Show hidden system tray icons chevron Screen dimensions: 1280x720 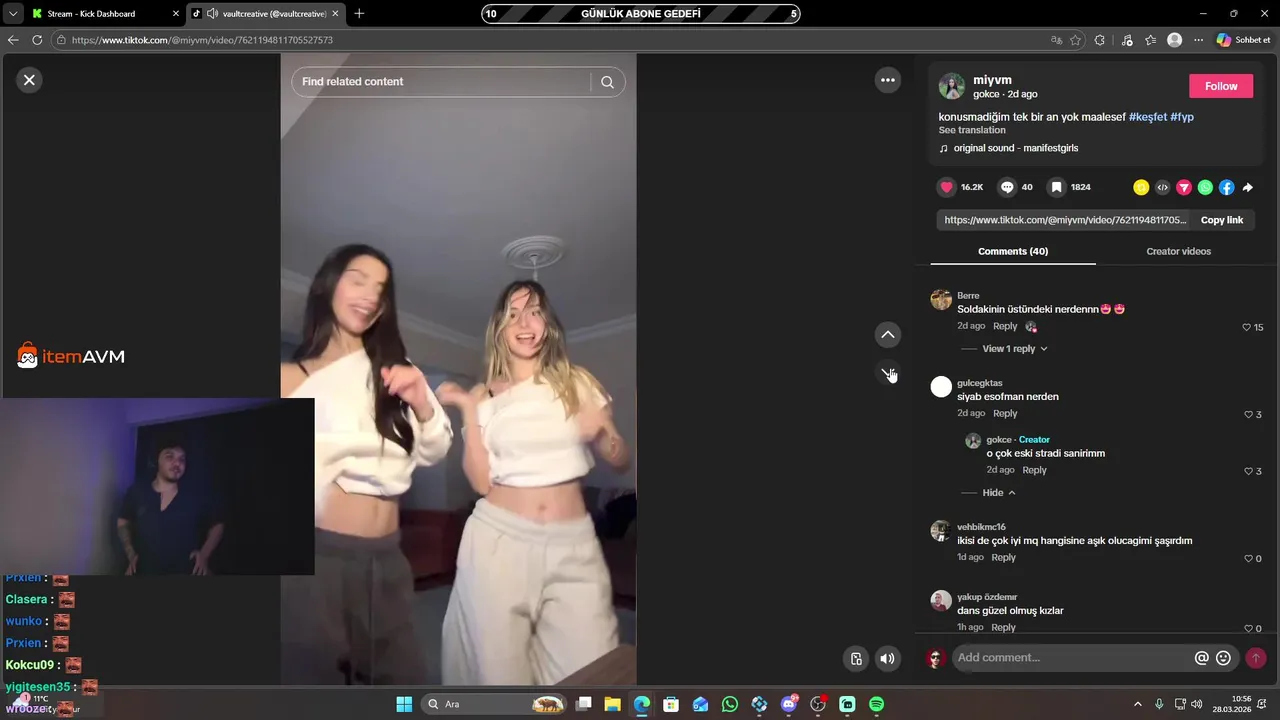coord(1137,704)
